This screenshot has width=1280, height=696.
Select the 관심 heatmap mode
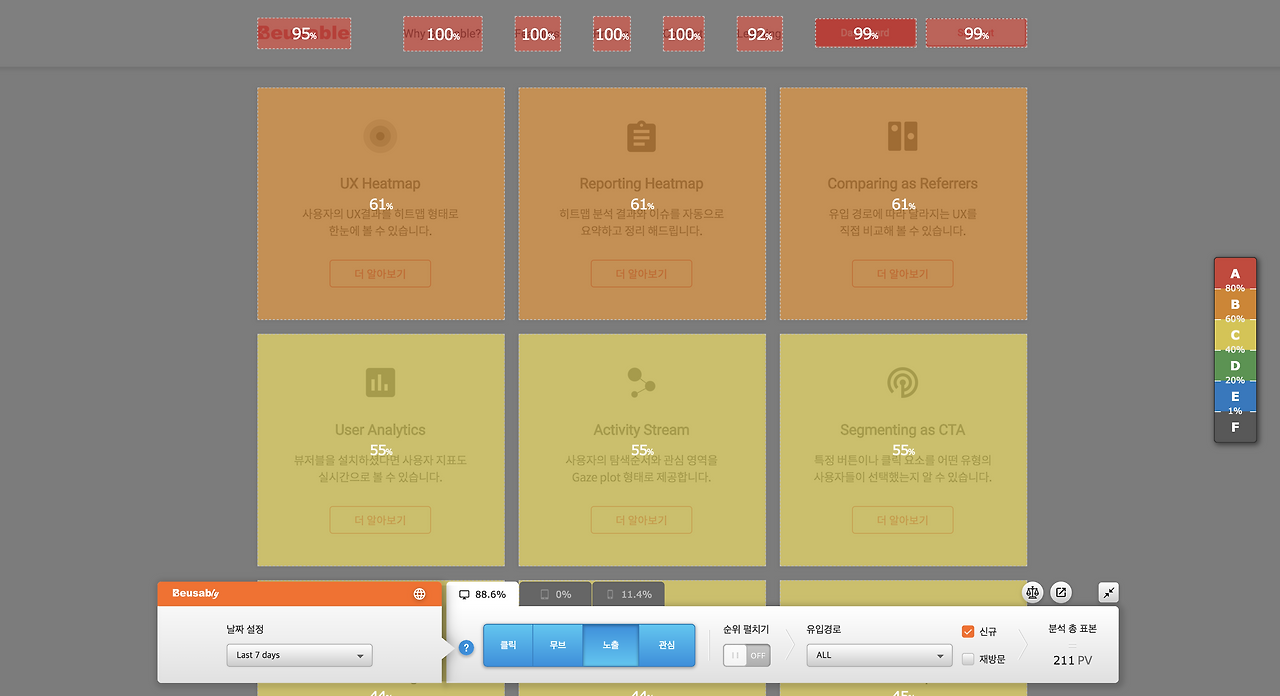(666, 645)
